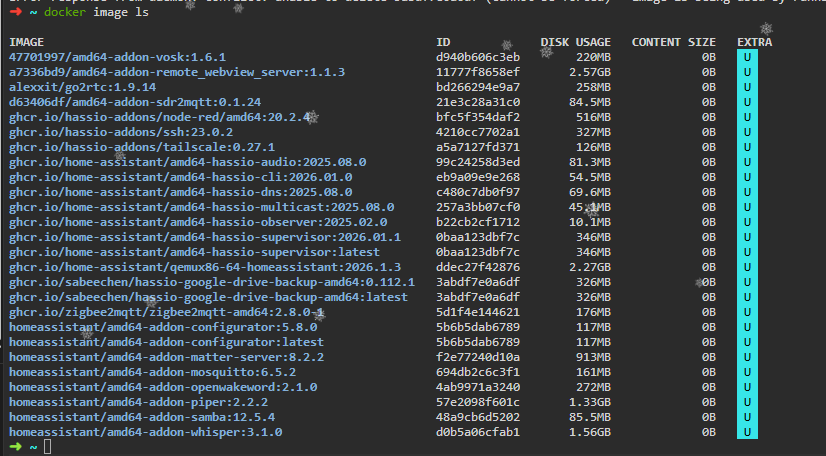Click the CONTENT SIZE column header
This screenshot has width=826, height=456.
673,43
